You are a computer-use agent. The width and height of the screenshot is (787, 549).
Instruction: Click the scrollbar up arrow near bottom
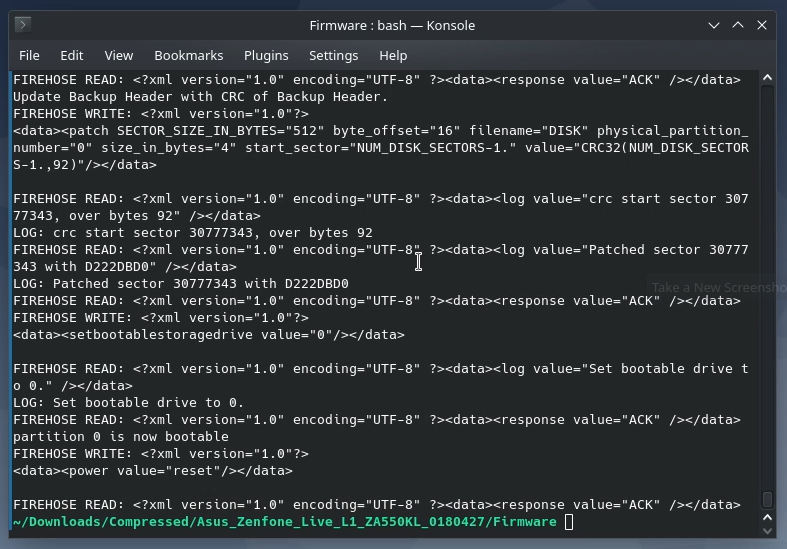point(767,517)
